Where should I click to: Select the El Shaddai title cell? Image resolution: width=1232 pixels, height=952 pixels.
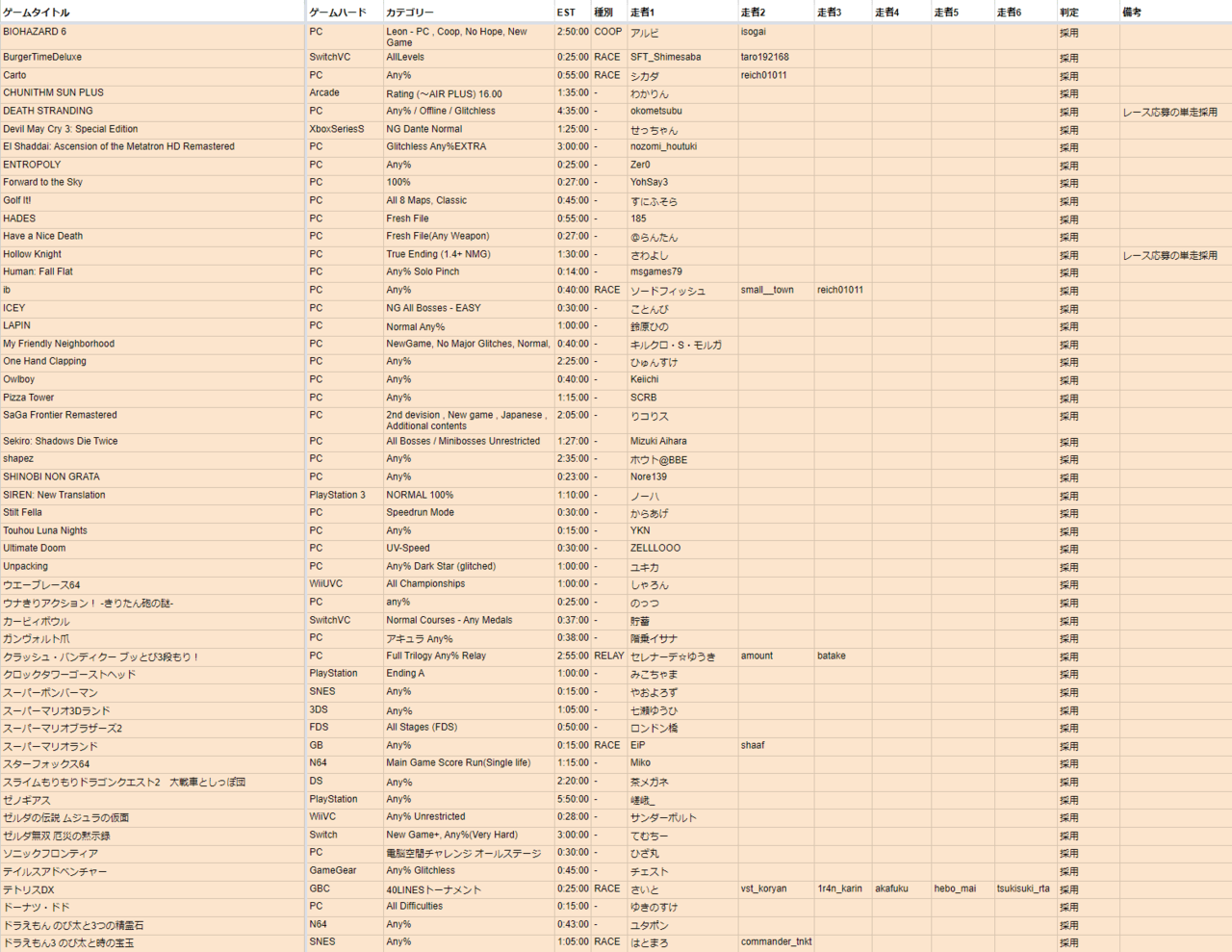tap(152, 147)
